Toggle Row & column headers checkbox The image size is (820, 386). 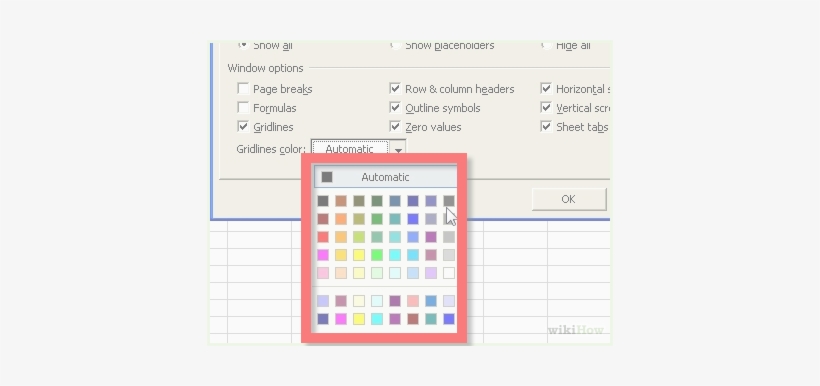tap(395, 88)
